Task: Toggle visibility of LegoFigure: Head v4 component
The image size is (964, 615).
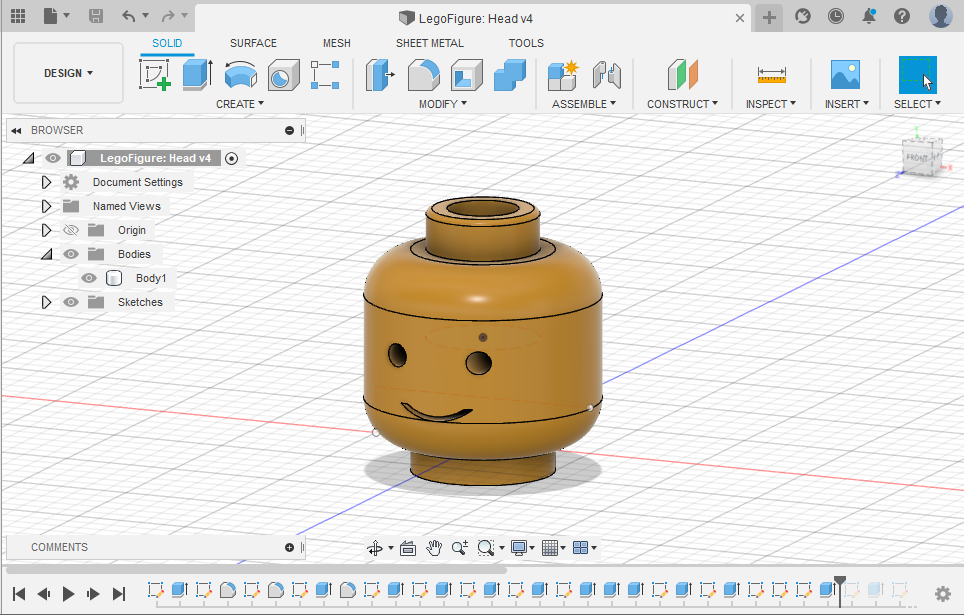Action: click(x=53, y=158)
